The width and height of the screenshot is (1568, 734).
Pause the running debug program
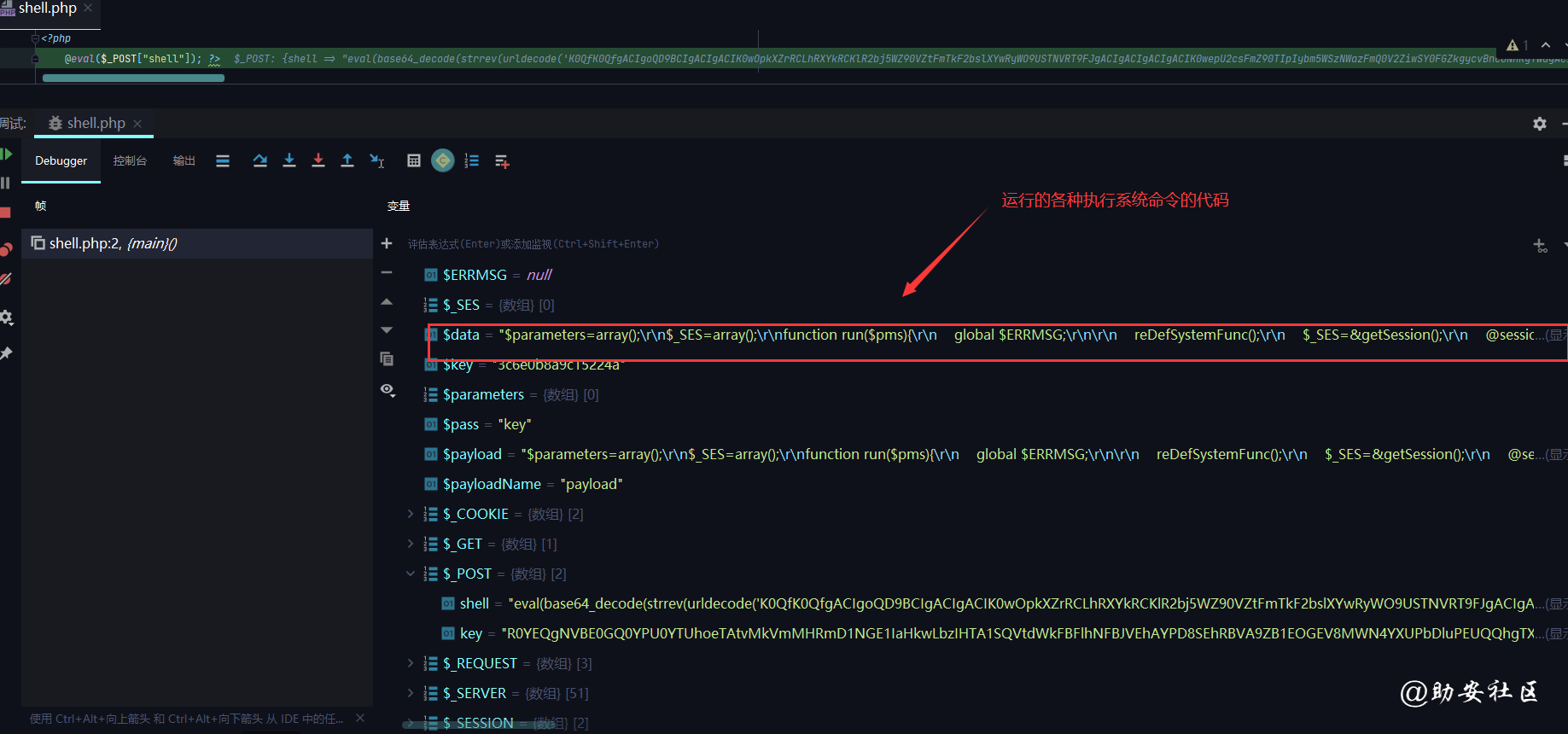(x=5, y=183)
